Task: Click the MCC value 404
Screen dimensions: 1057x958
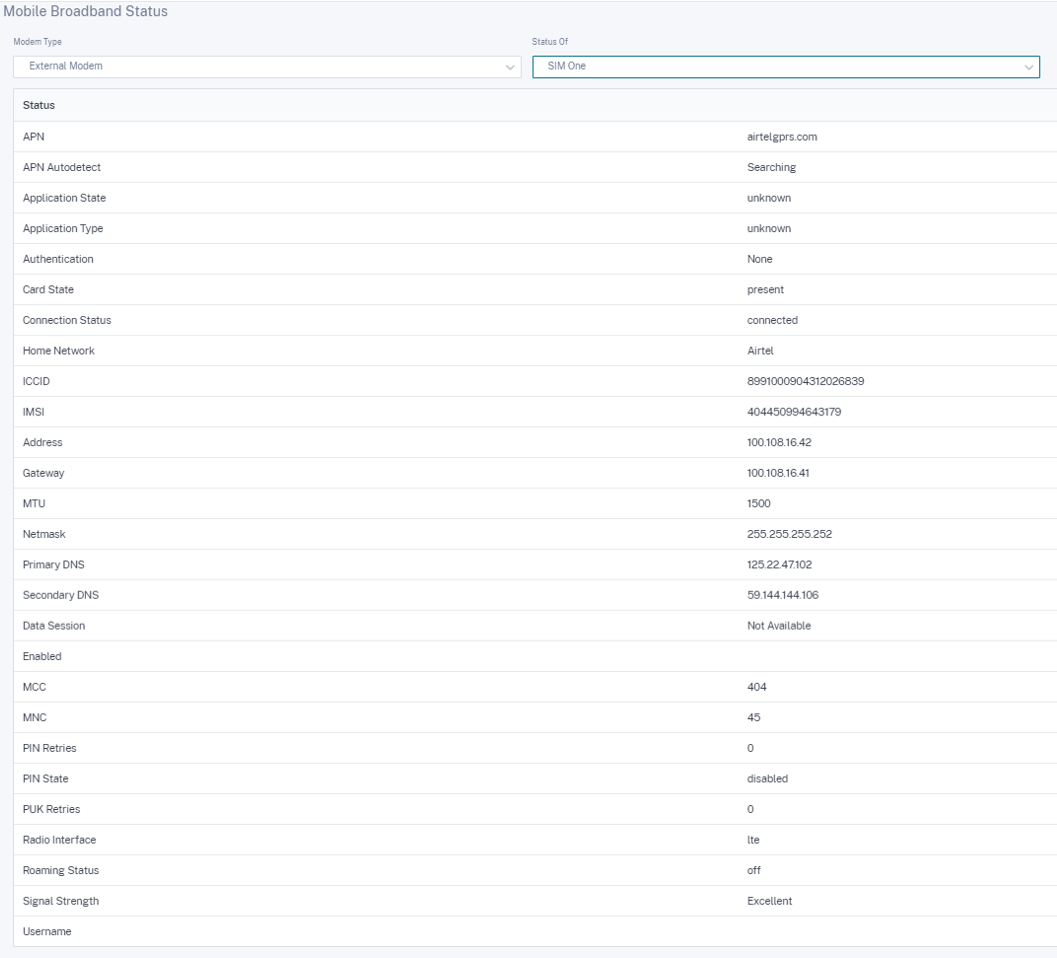Action: click(756, 687)
